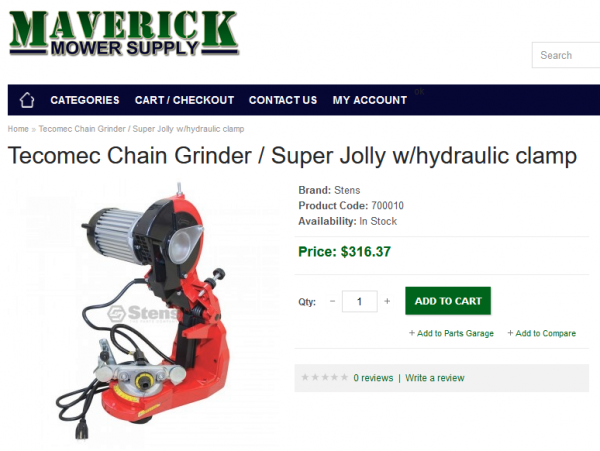Open the Contact Us page
Image resolution: width=600 pixels, height=451 pixels.
(283, 100)
